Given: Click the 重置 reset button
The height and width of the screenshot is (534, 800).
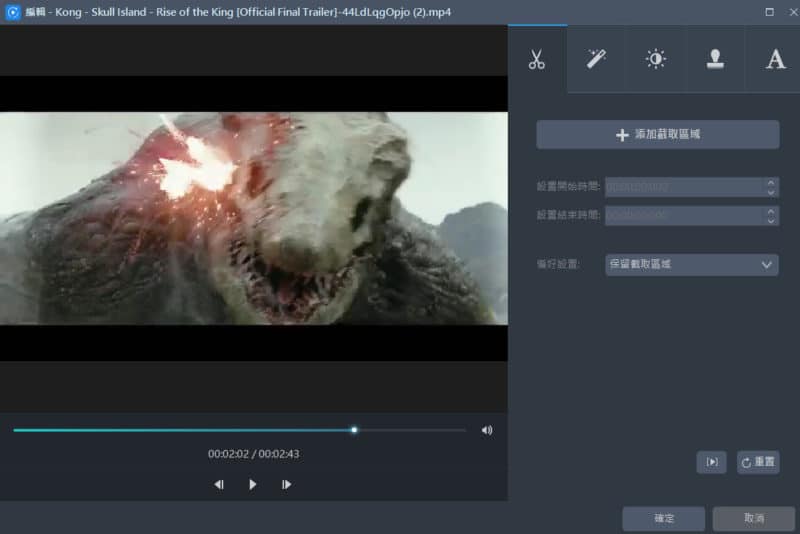Looking at the screenshot, I should pos(758,462).
